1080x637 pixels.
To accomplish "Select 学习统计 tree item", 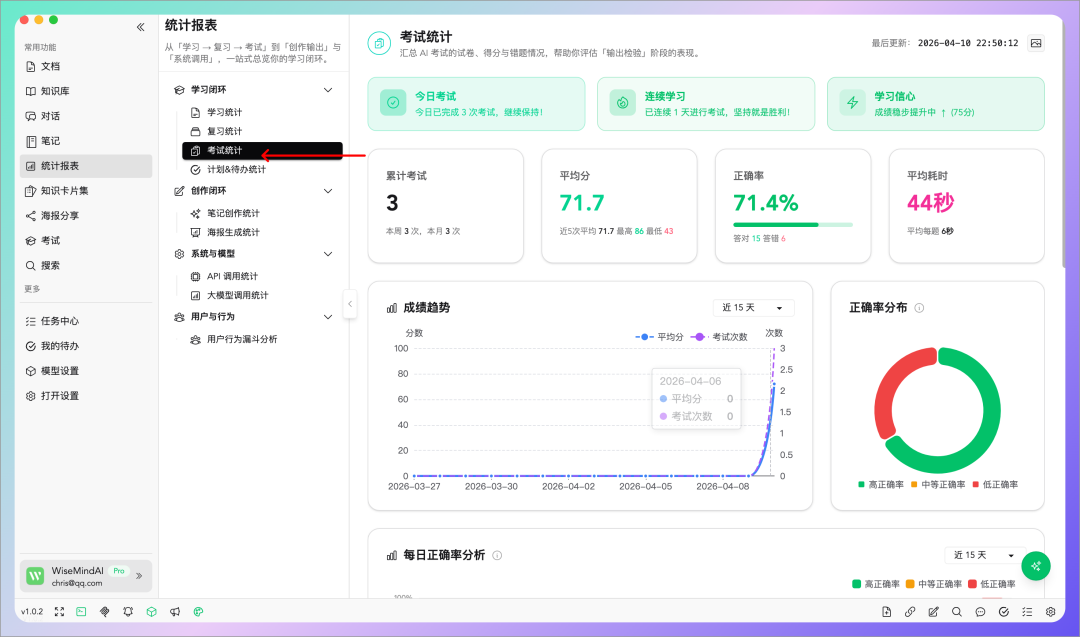I will pyautogui.click(x=262, y=112).
